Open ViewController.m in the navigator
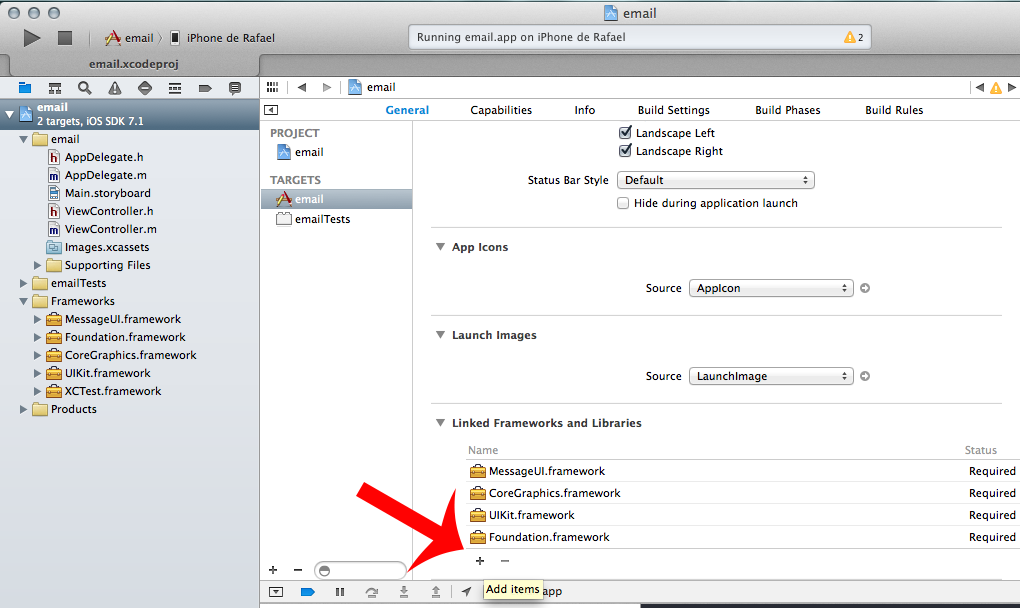The image size is (1020, 608). 110,229
